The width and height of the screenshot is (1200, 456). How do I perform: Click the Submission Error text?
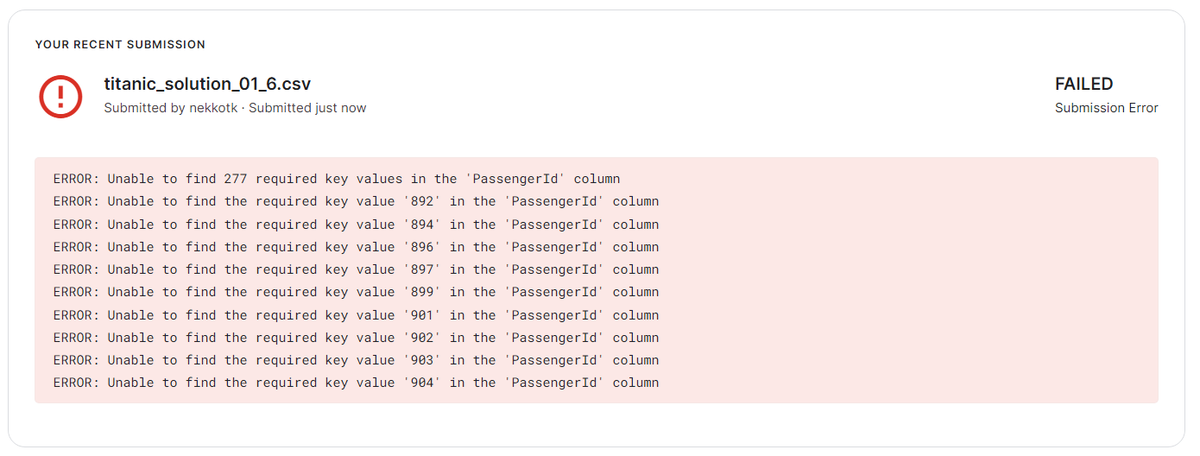click(1106, 108)
